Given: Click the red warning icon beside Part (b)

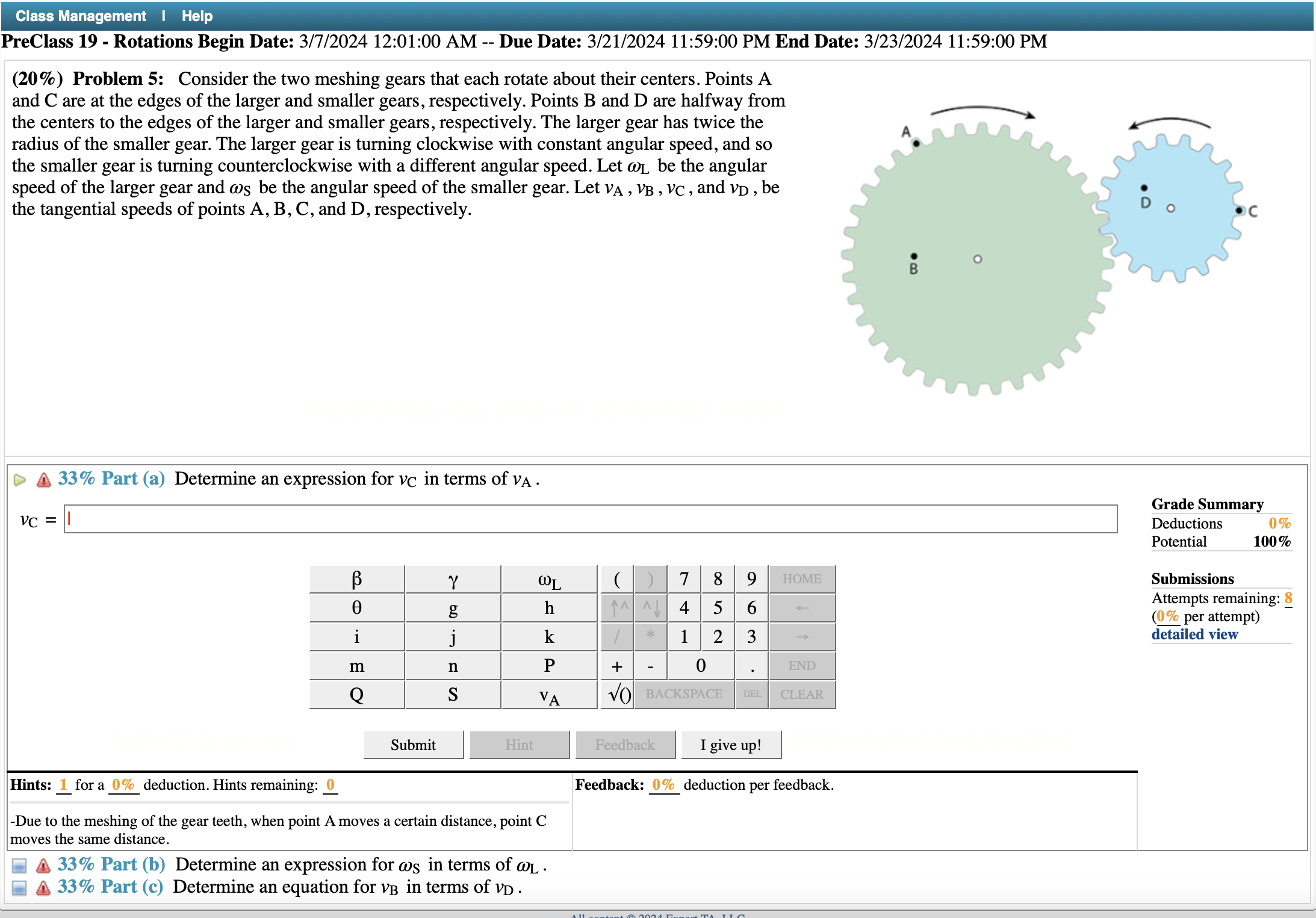Looking at the screenshot, I should [42, 864].
